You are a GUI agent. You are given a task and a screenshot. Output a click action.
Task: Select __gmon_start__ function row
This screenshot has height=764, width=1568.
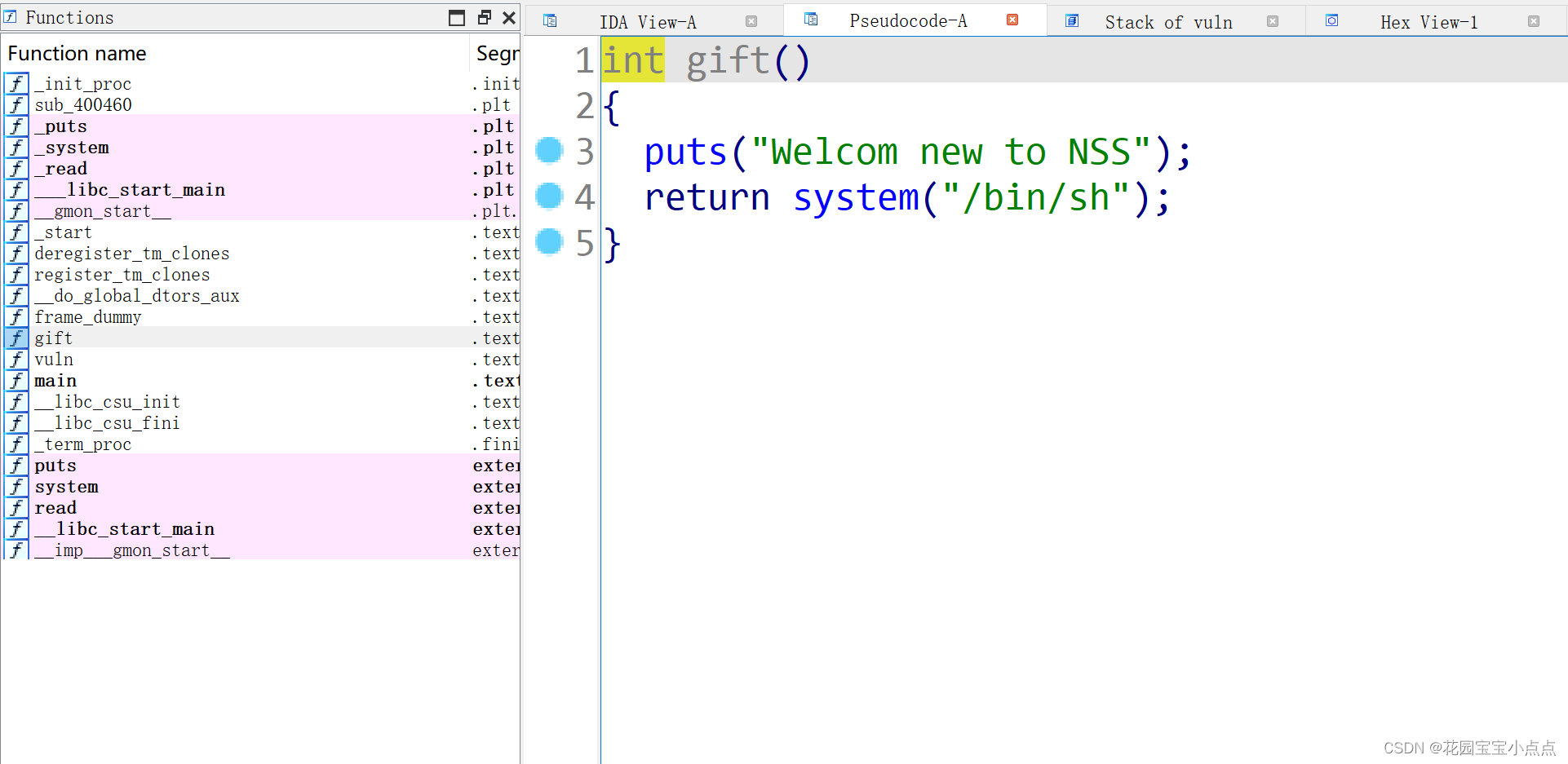[x=260, y=211]
